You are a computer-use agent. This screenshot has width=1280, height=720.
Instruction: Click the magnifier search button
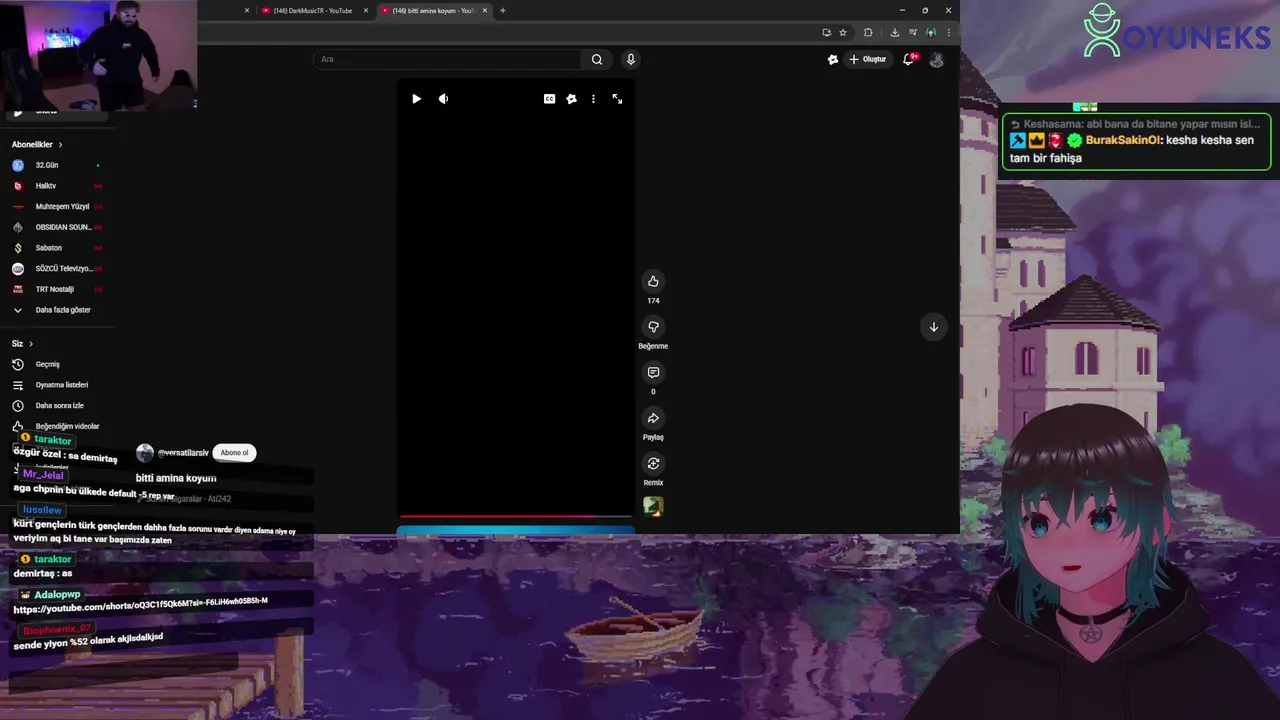click(x=597, y=59)
